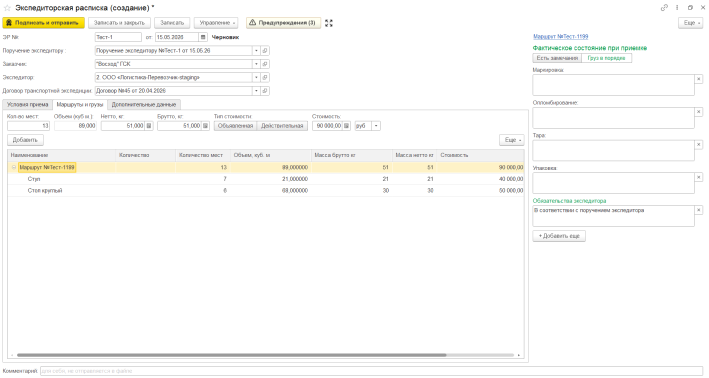709x378 pixels.
Task: Click the ЭР № field with Тест-1
Action: 118,37
